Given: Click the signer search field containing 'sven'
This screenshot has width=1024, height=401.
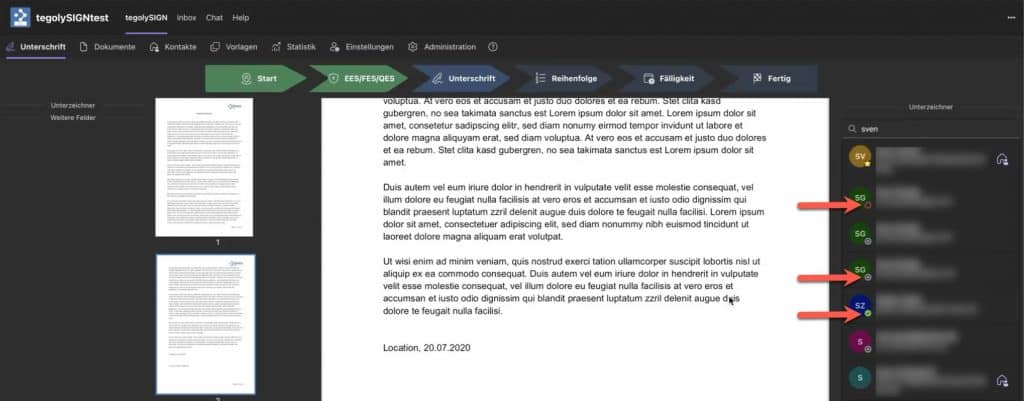Looking at the screenshot, I should pos(930,129).
